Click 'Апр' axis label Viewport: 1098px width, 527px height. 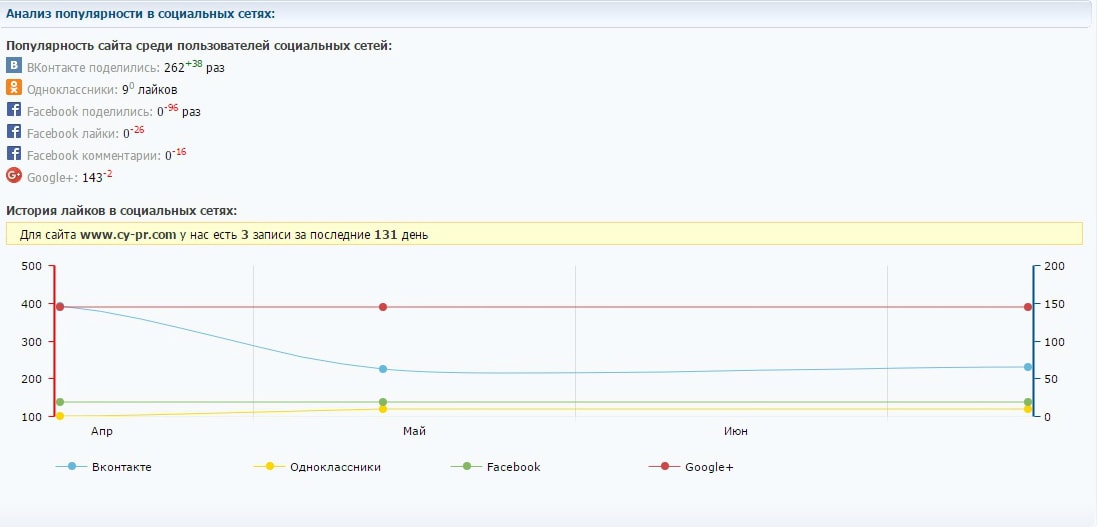click(x=102, y=431)
